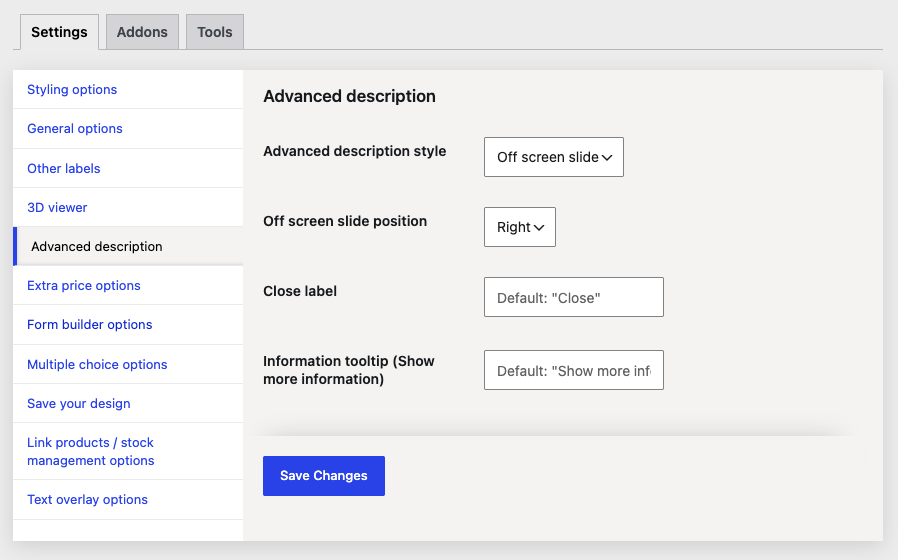This screenshot has width=898, height=560.
Task: Open Advanced description style dropdown
Action: point(554,157)
